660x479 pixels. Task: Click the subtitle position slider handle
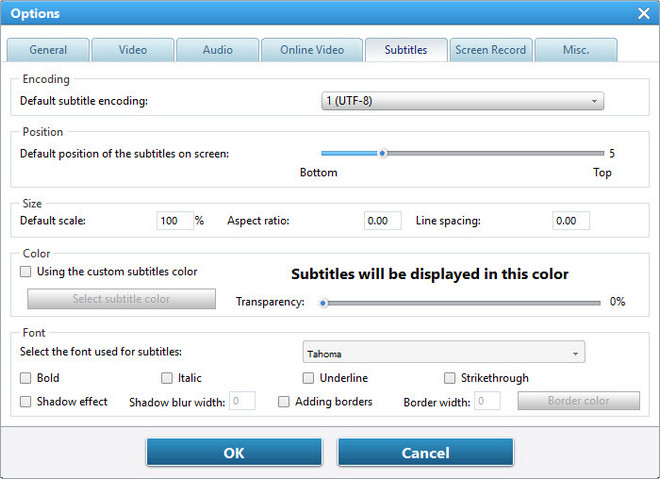[382, 154]
